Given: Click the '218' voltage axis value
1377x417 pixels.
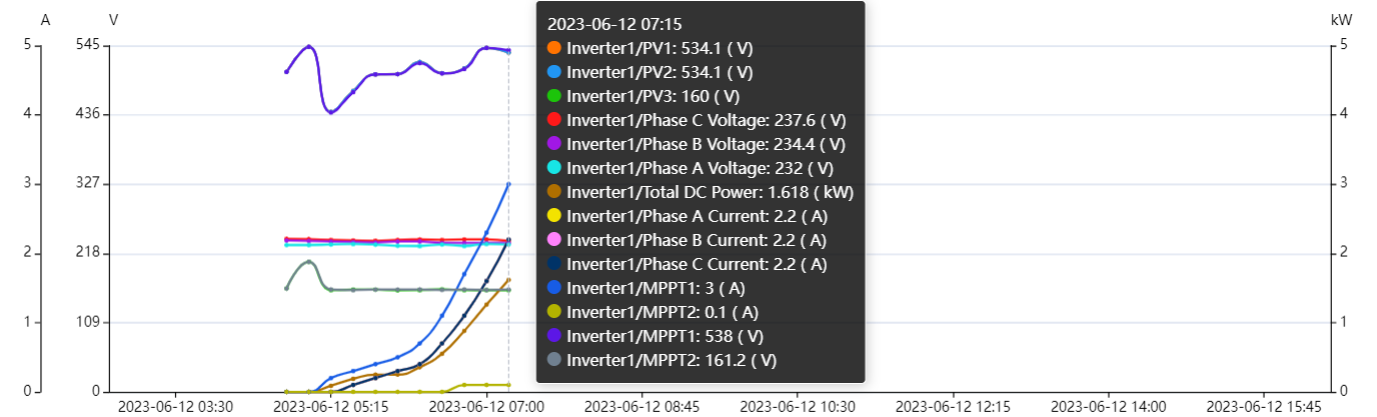Looking at the screenshot, I should [x=86, y=253].
